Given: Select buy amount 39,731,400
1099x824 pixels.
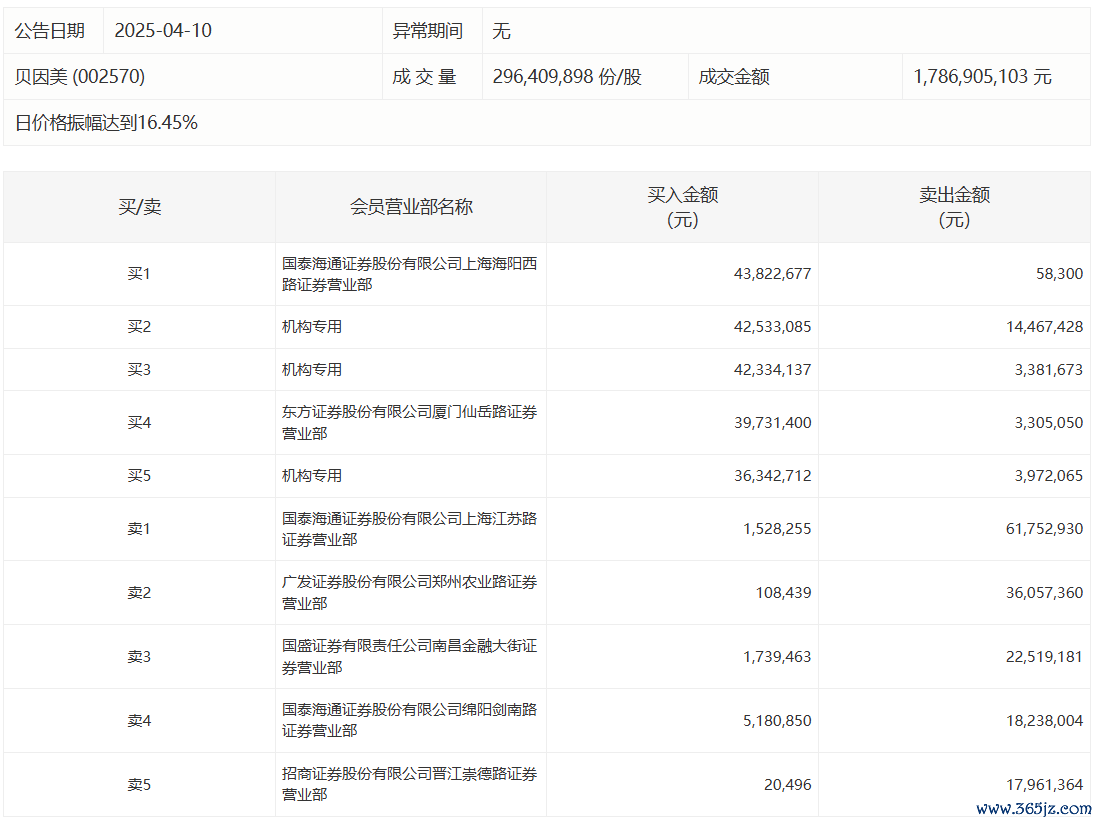Looking at the screenshot, I should click(x=772, y=423).
